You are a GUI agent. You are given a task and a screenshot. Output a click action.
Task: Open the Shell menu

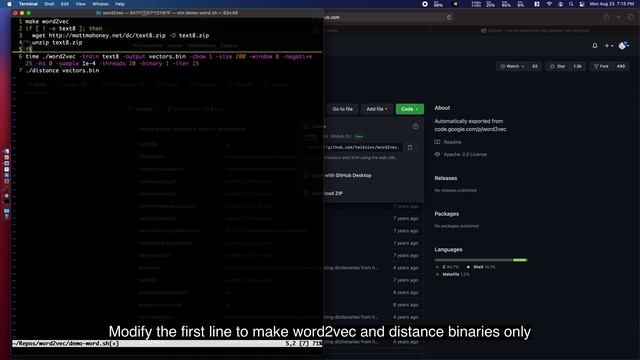(x=49, y=4)
